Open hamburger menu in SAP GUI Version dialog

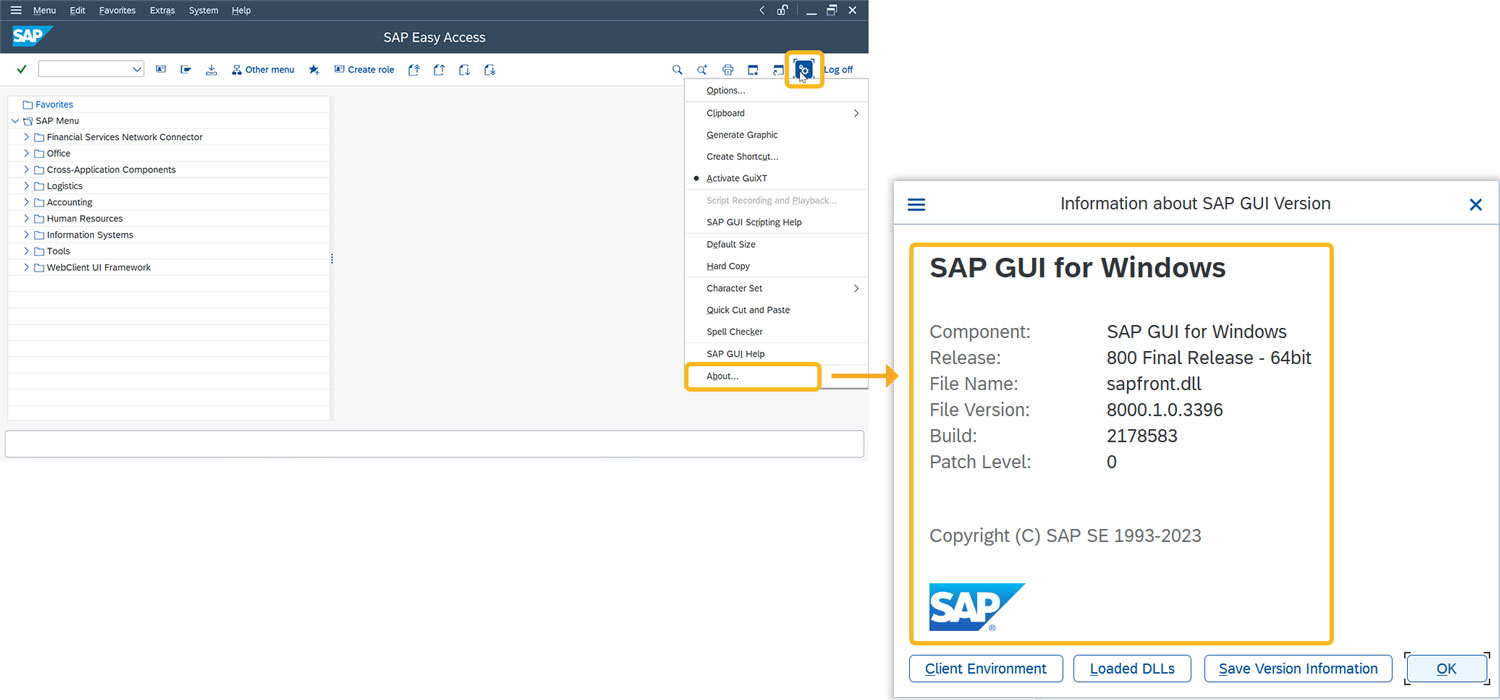coord(916,204)
